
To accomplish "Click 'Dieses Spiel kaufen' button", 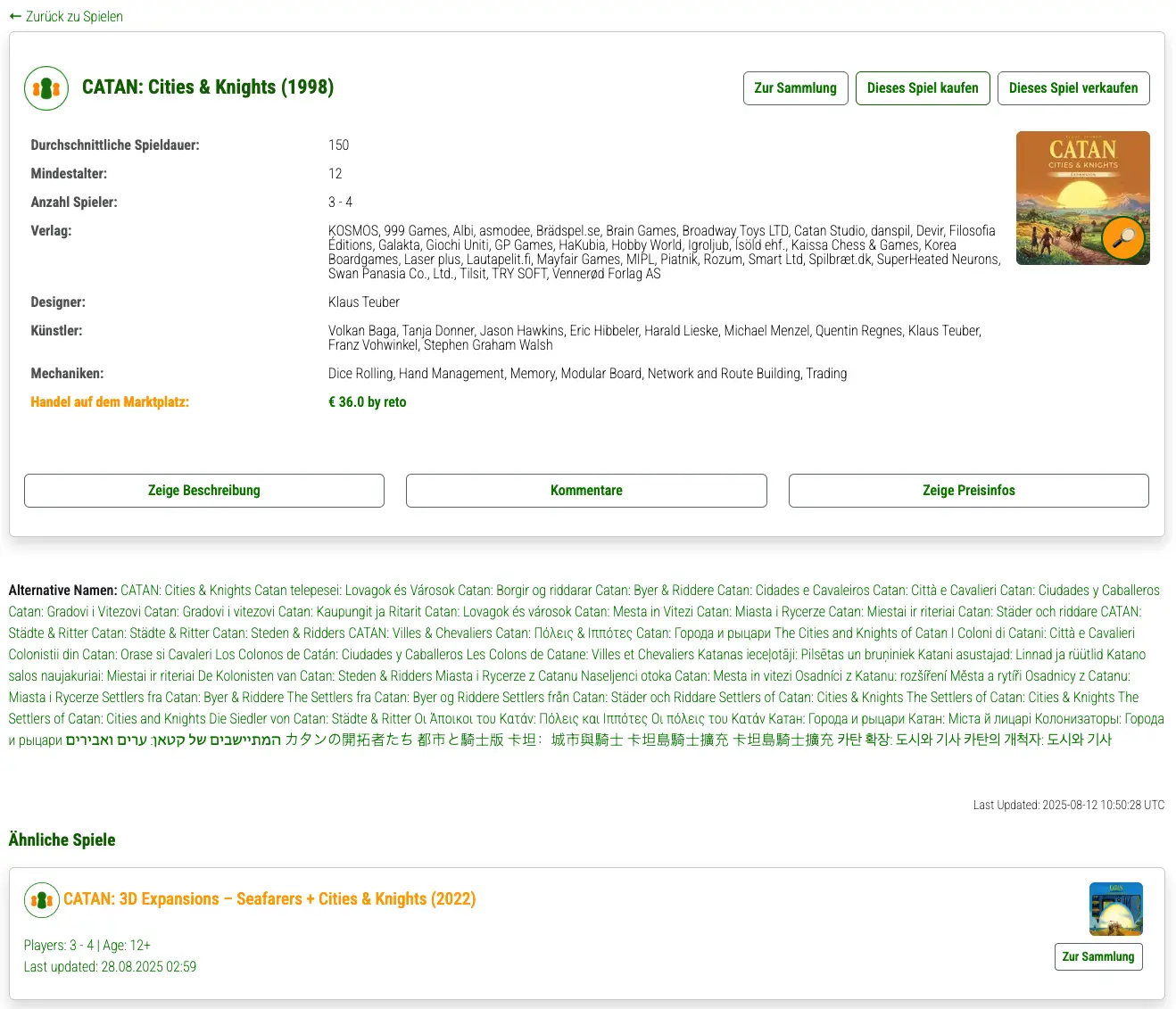I will 923,88.
